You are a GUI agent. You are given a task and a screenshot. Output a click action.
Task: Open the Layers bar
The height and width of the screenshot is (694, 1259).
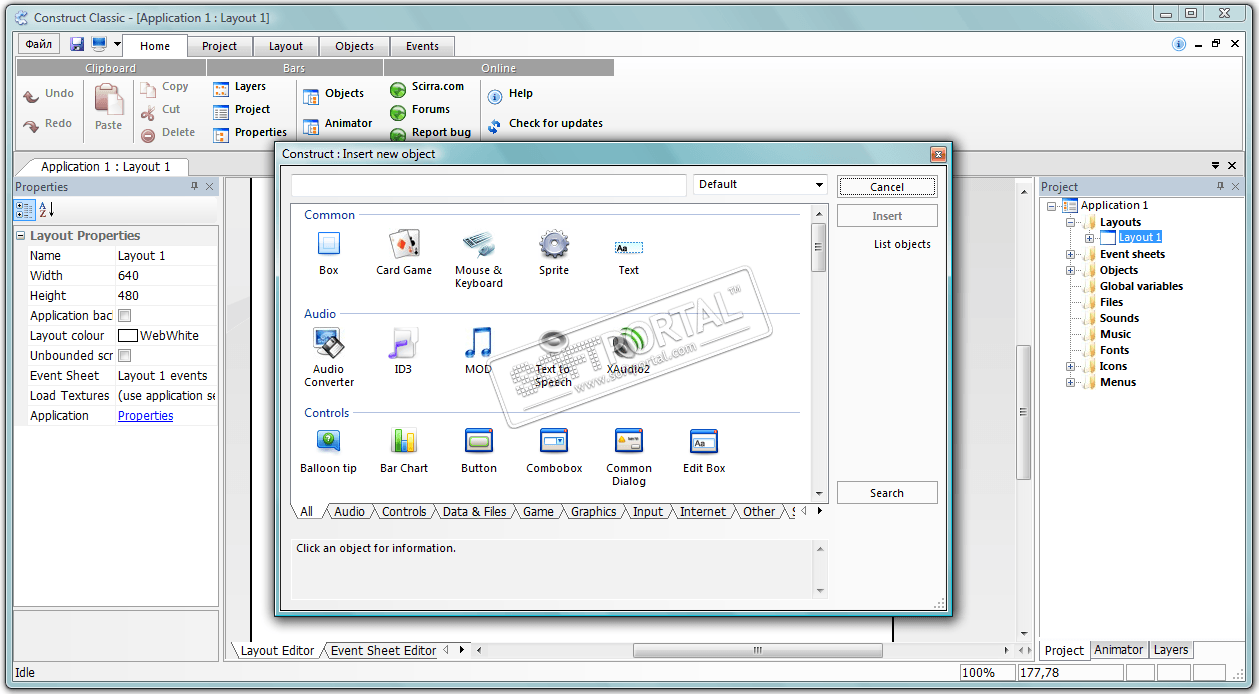click(240, 87)
